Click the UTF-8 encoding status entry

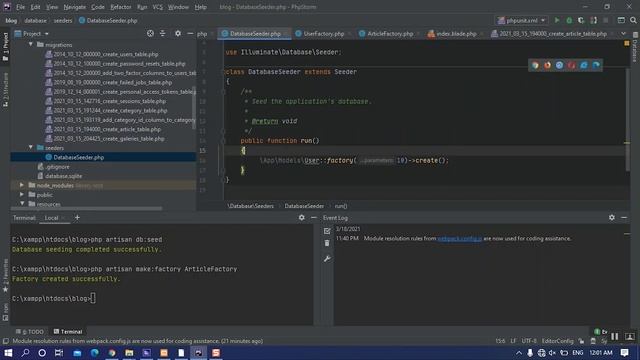point(529,341)
